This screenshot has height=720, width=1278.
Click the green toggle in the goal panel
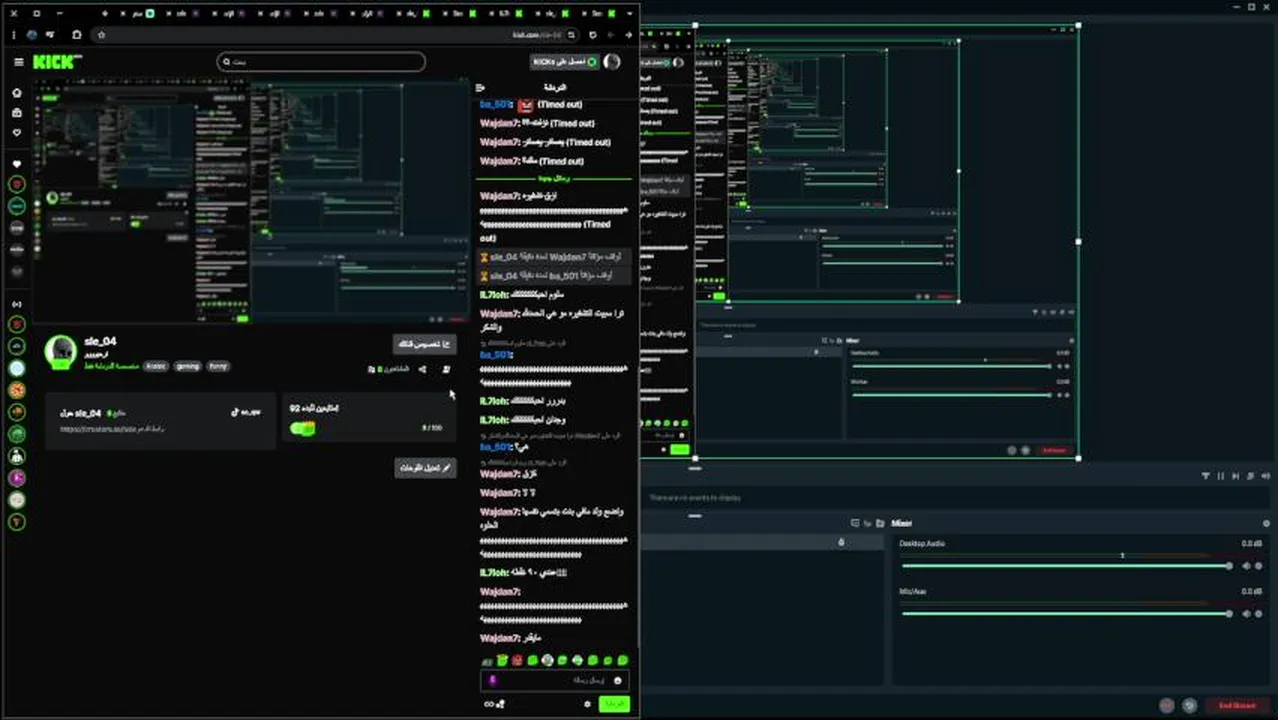[302, 428]
